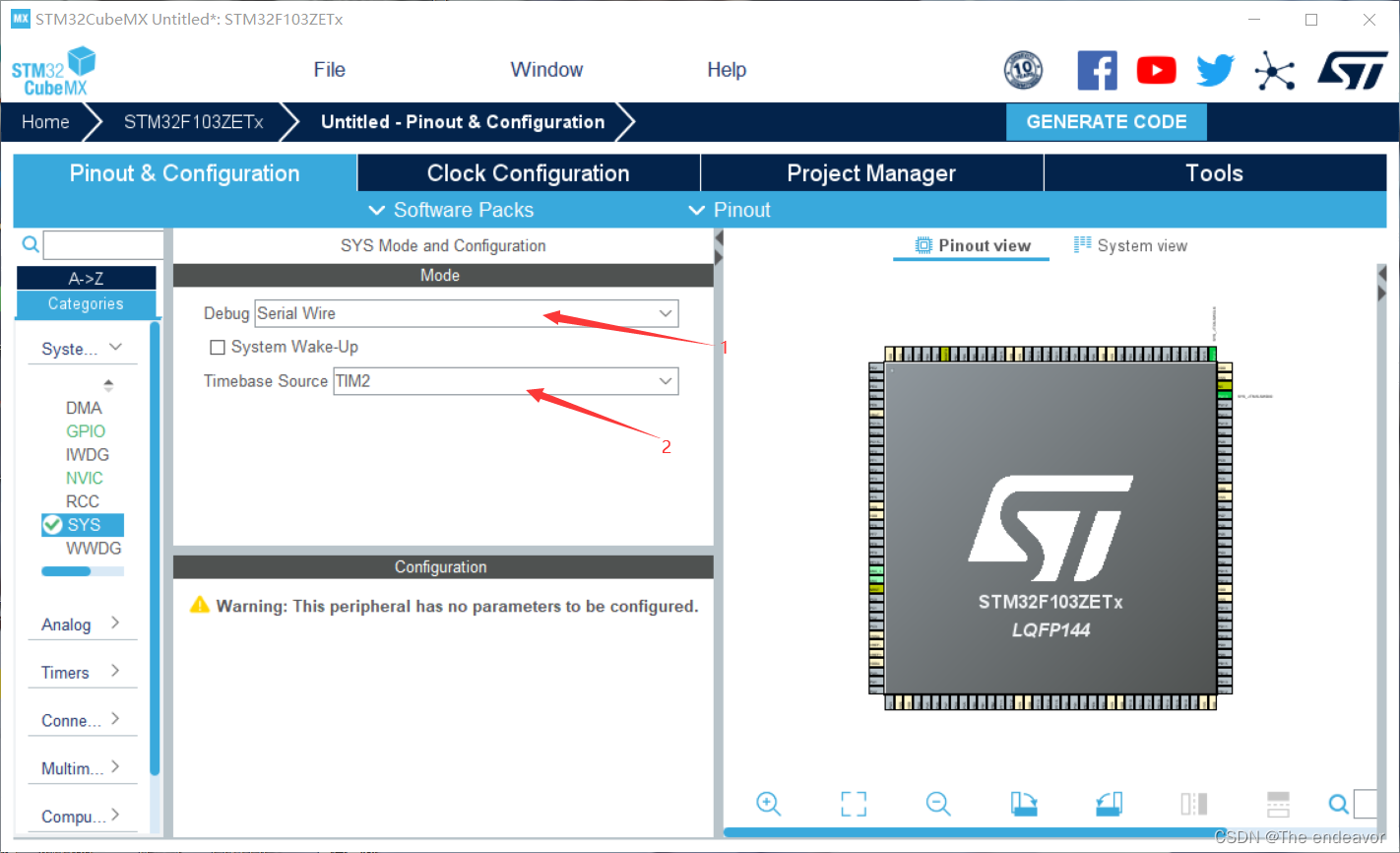This screenshot has width=1400, height=853.
Task: Click the STM32F103ZETx breadcrumb
Action: pos(194,122)
